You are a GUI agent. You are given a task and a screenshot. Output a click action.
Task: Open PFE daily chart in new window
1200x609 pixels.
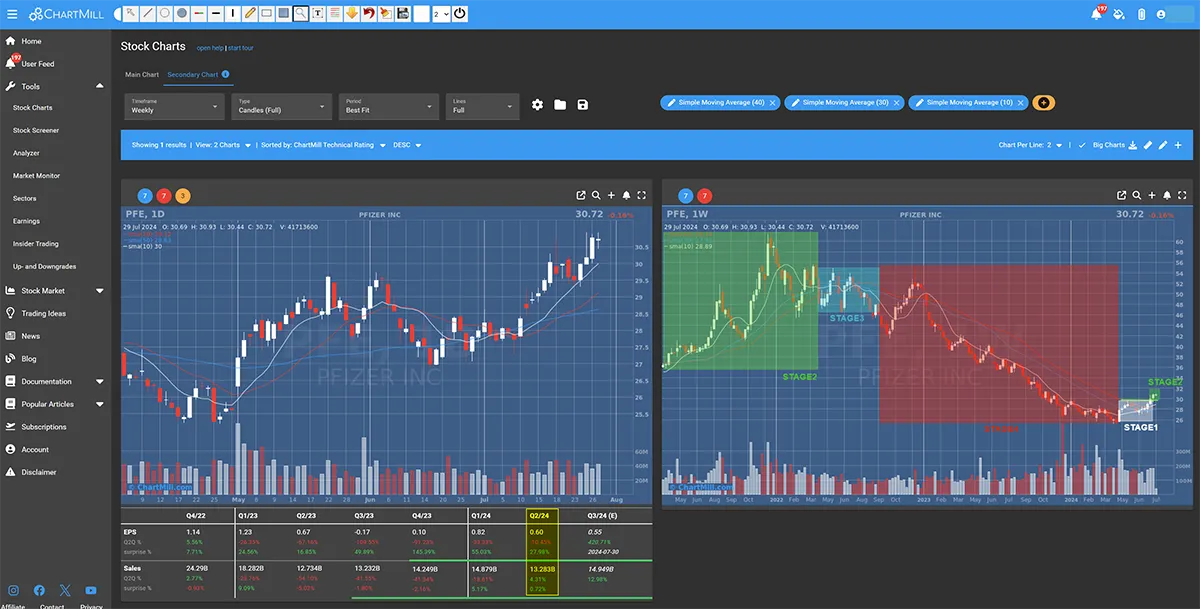(x=581, y=195)
